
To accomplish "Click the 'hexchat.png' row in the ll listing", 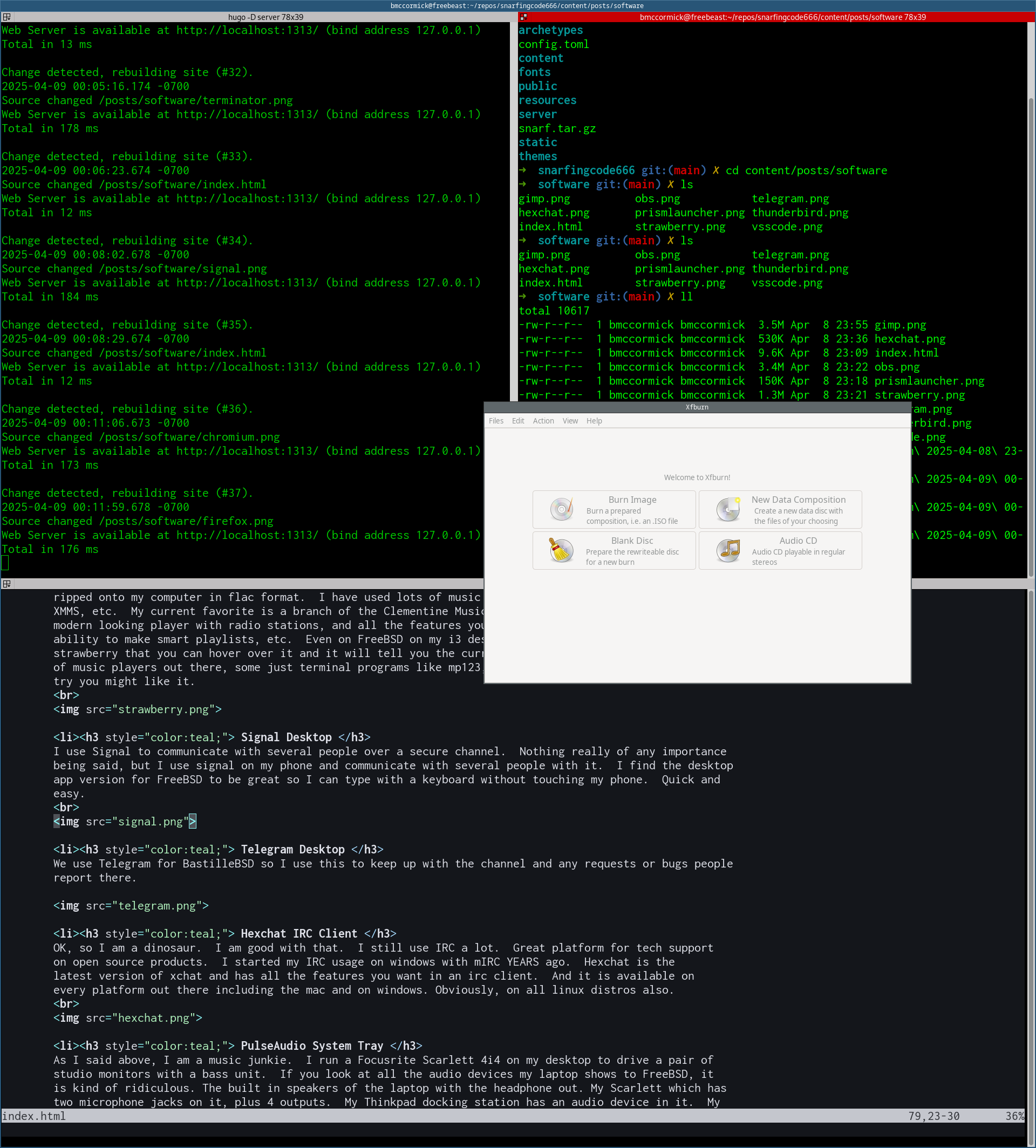I will [732, 339].
